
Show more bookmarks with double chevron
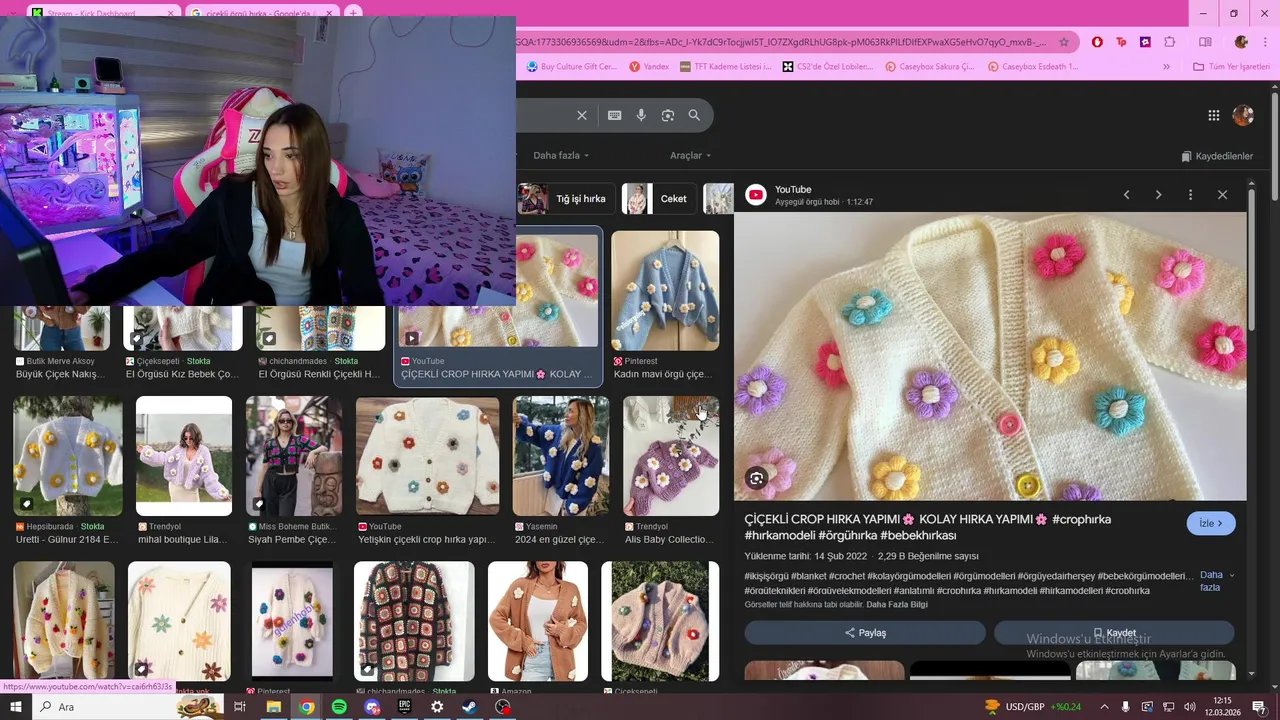click(x=1166, y=67)
